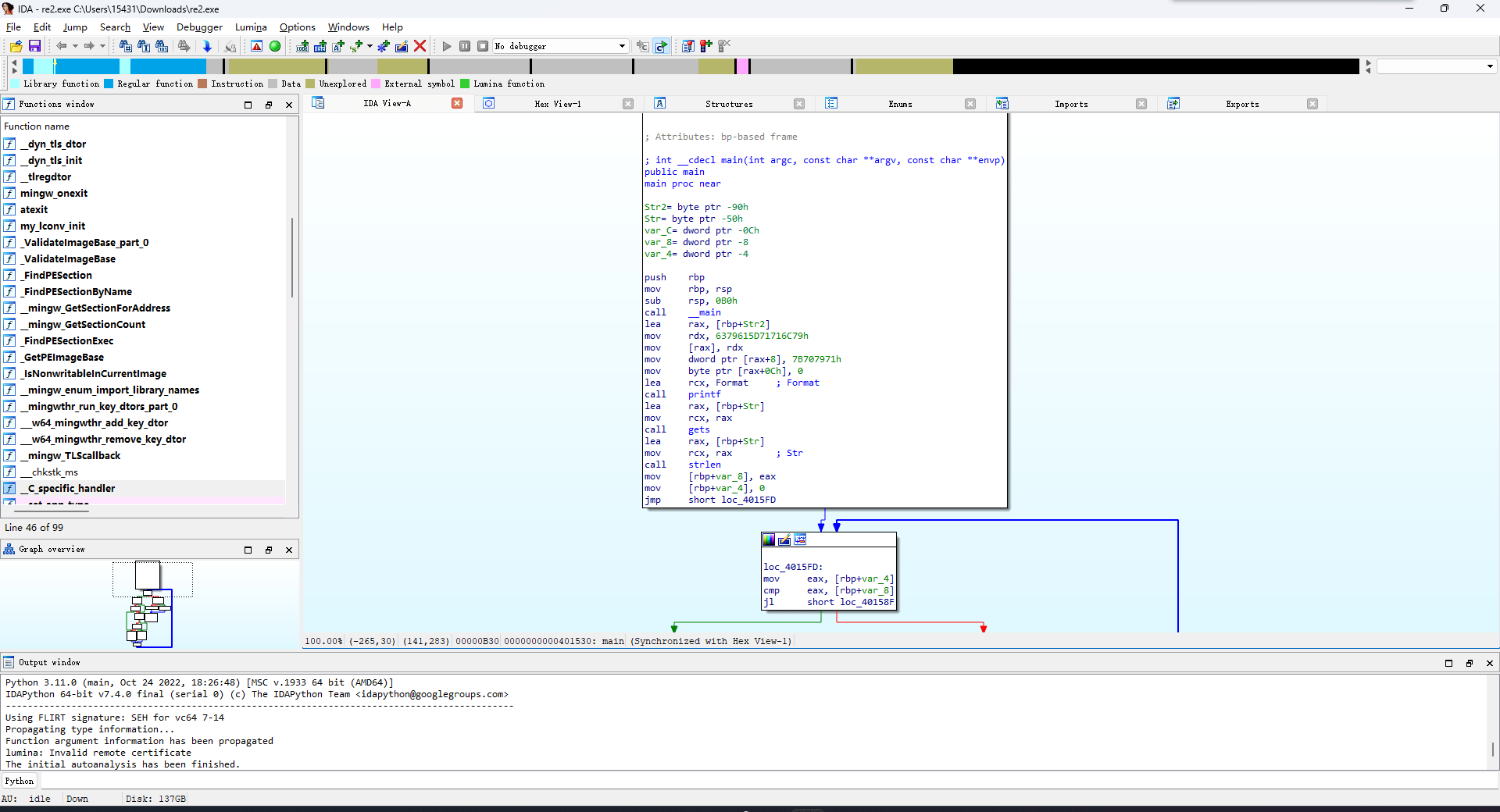Viewport: 1500px width, 812px height.
Task: Click the Lumina green status indicator
Action: point(275,46)
